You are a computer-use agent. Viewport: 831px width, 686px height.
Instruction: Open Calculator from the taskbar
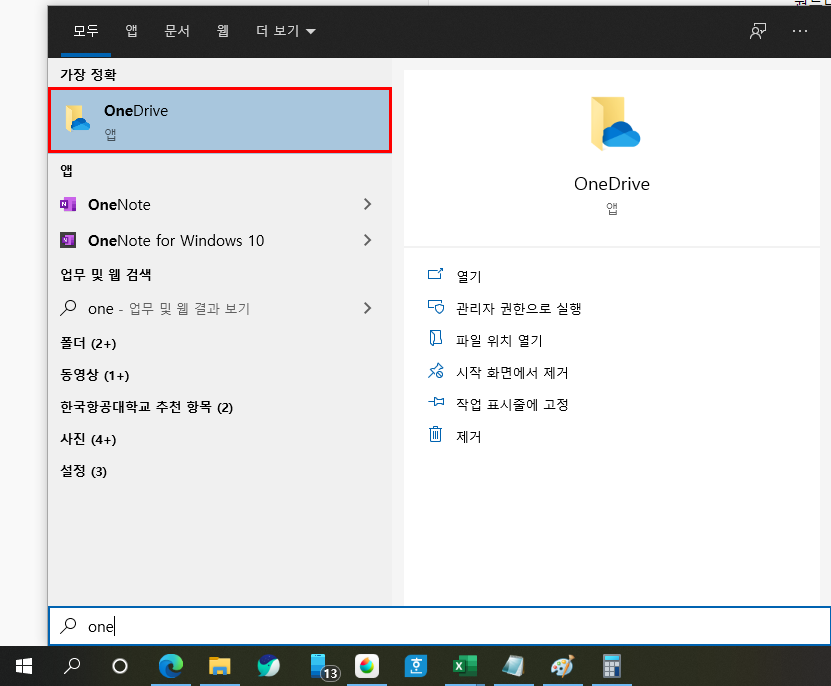point(611,666)
